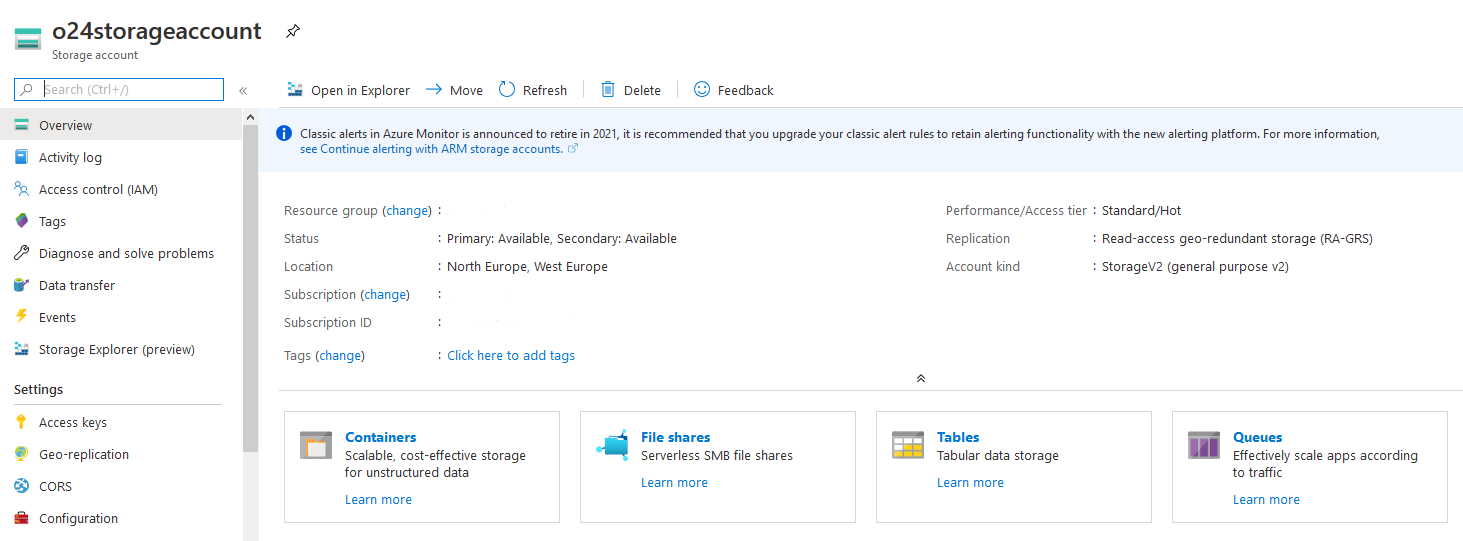Go to Geo-replication settings
The height and width of the screenshot is (541, 1463).
click(x=84, y=455)
